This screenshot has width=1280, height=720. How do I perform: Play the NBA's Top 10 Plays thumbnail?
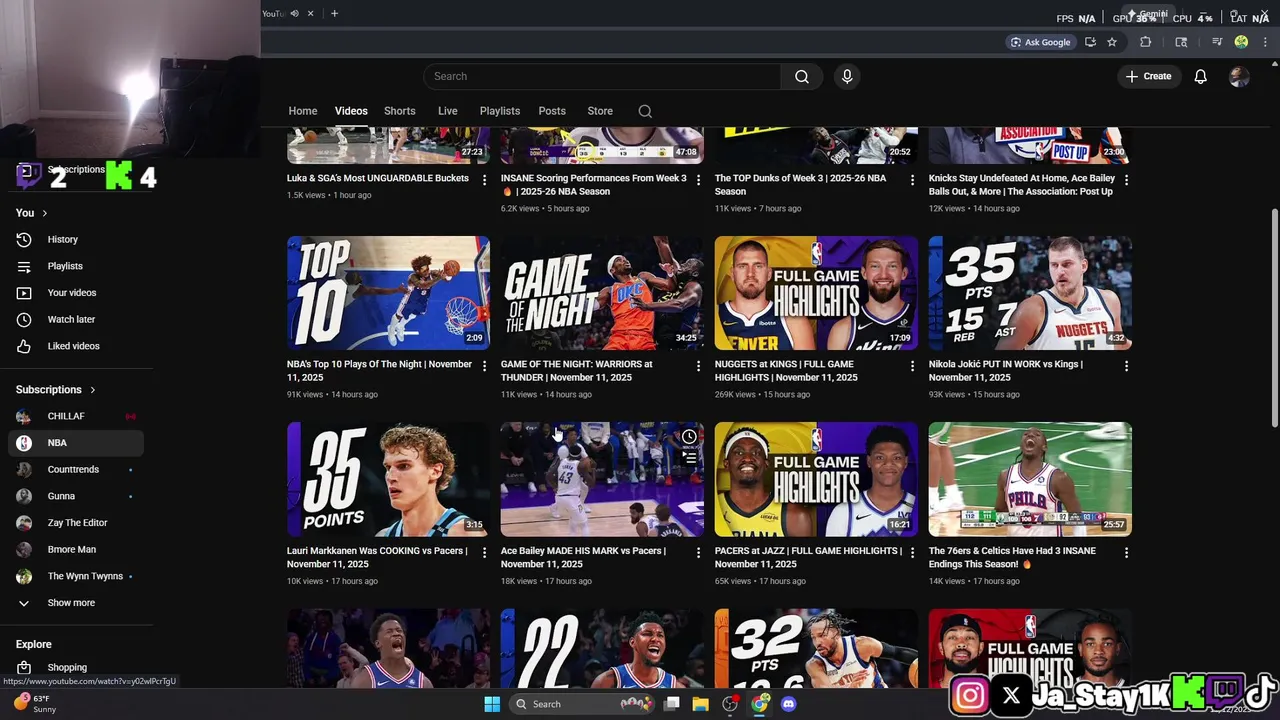point(388,293)
